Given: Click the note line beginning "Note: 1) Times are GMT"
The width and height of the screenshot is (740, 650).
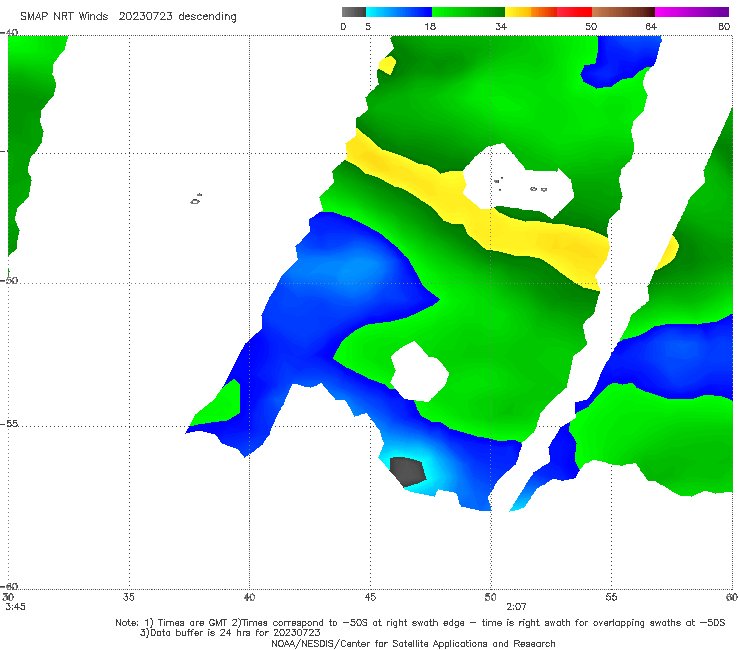Looking at the screenshot, I should [420, 623].
